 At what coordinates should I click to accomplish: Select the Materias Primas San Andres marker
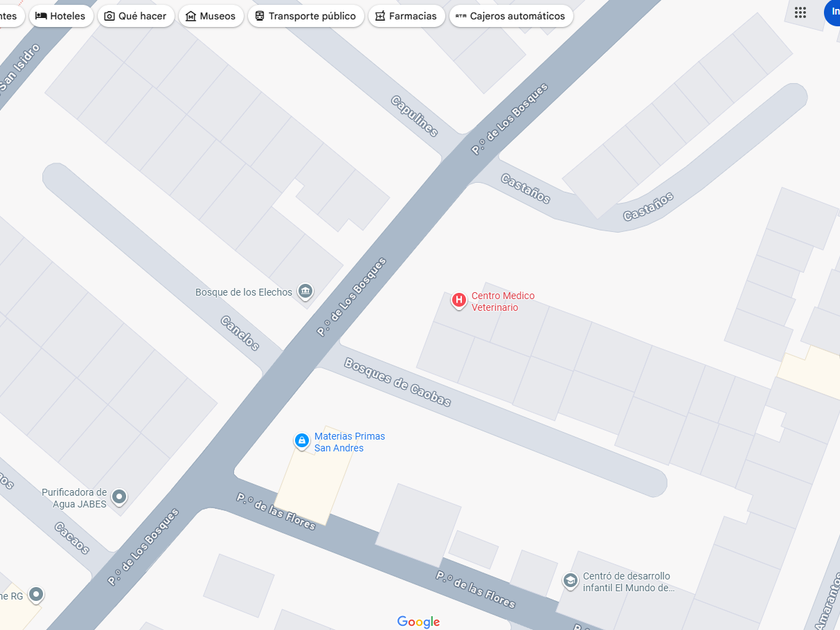302,441
